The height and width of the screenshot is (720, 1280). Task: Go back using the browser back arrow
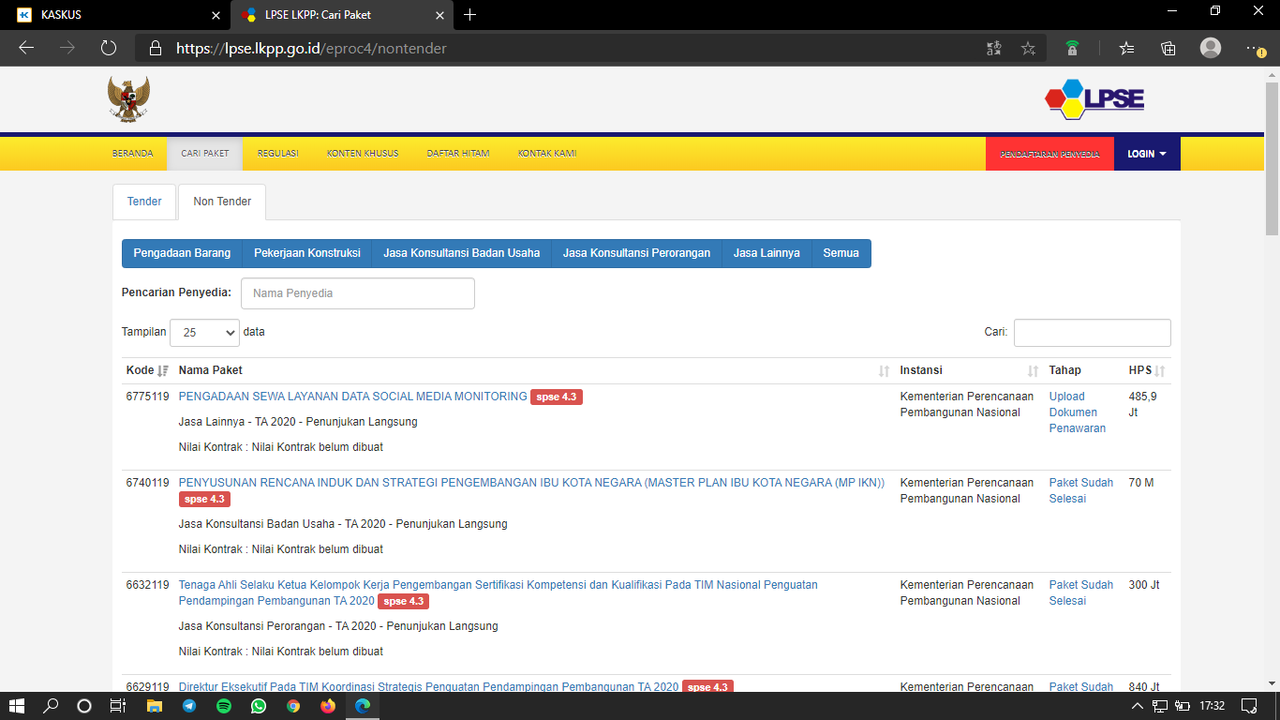(x=26, y=47)
